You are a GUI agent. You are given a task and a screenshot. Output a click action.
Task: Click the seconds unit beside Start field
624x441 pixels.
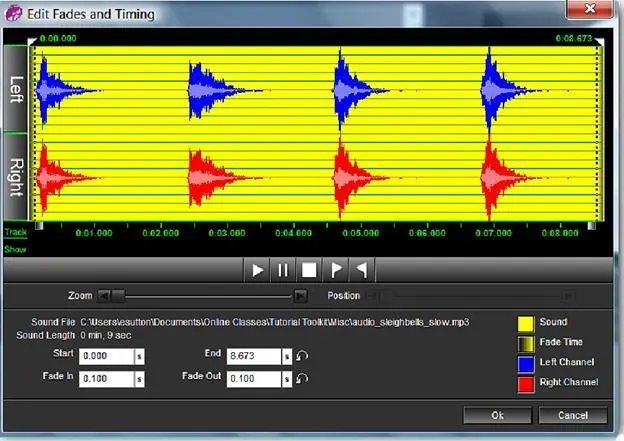(139, 356)
